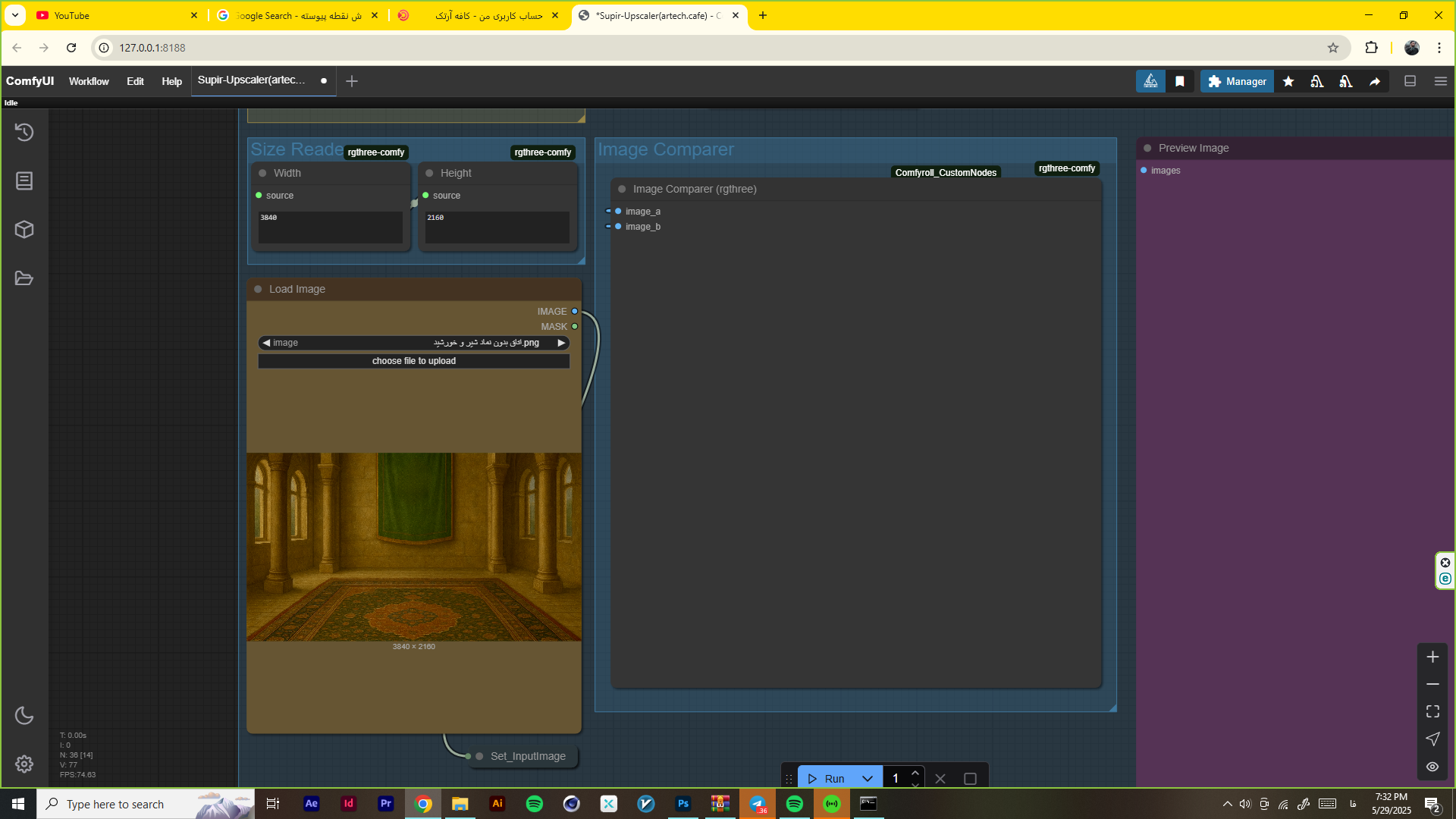Toggle link visibility eye icon
Viewport: 1456px width, 819px height.
(x=1432, y=767)
